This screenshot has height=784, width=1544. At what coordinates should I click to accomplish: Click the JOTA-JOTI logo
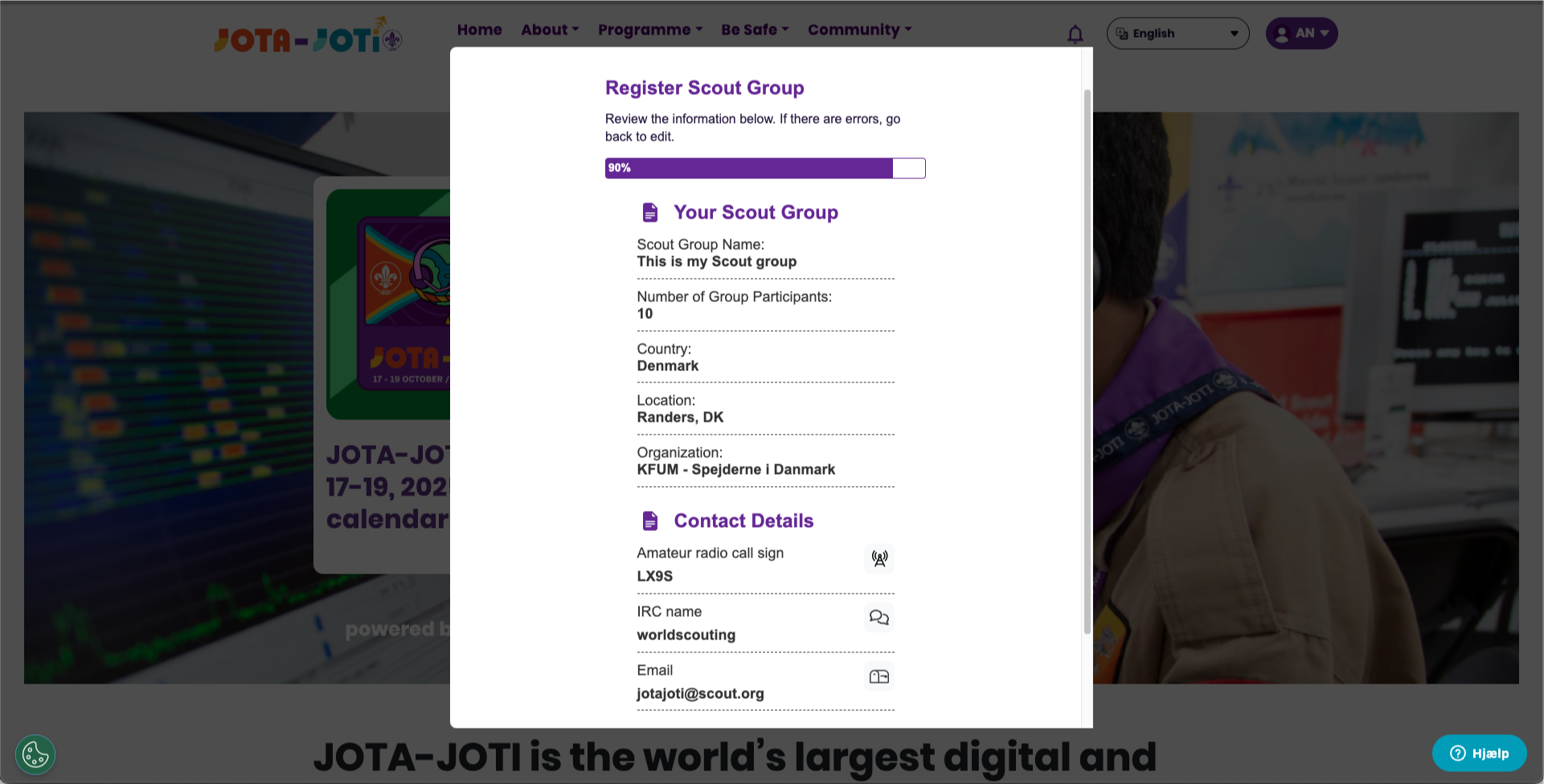tap(308, 35)
